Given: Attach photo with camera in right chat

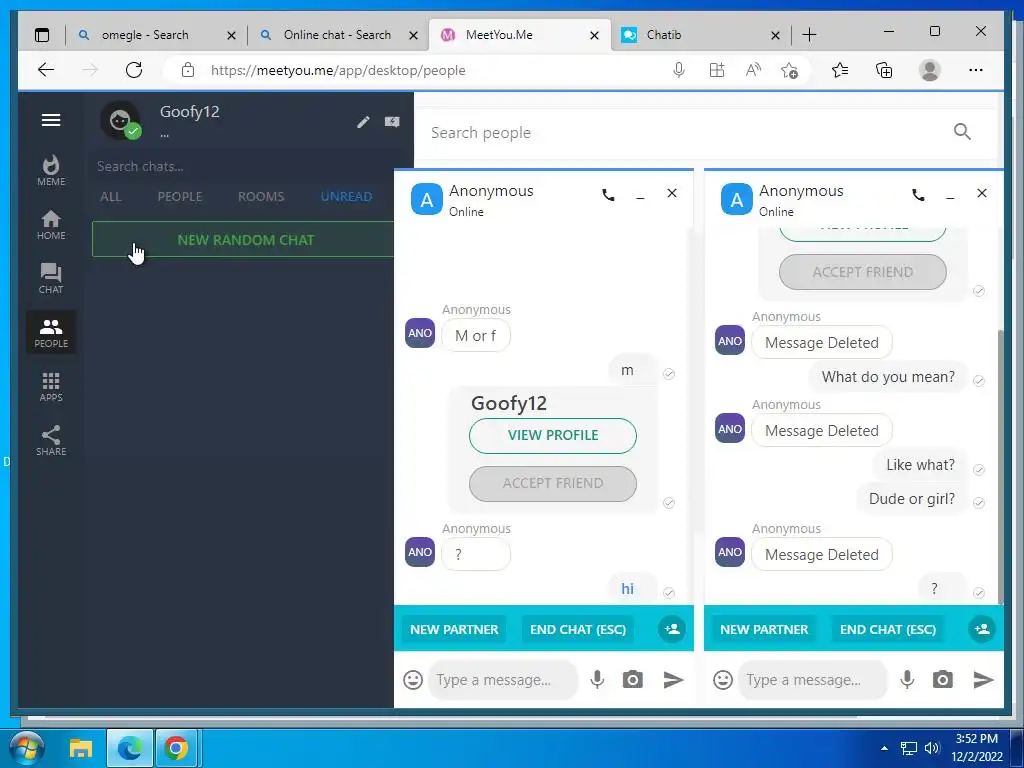Looking at the screenshot, I should [x=942, y=680].
